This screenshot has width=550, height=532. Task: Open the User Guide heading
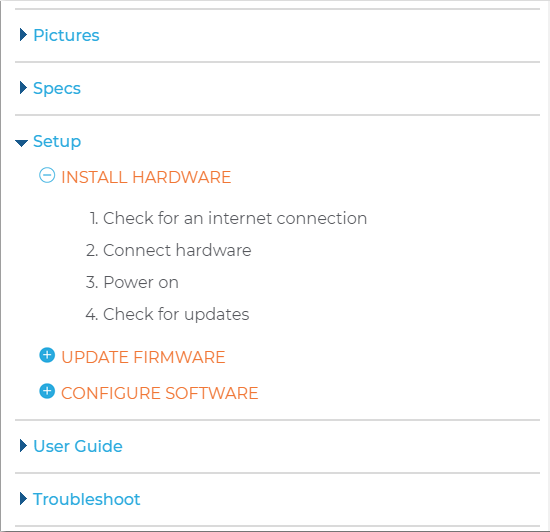pos(78,446)
